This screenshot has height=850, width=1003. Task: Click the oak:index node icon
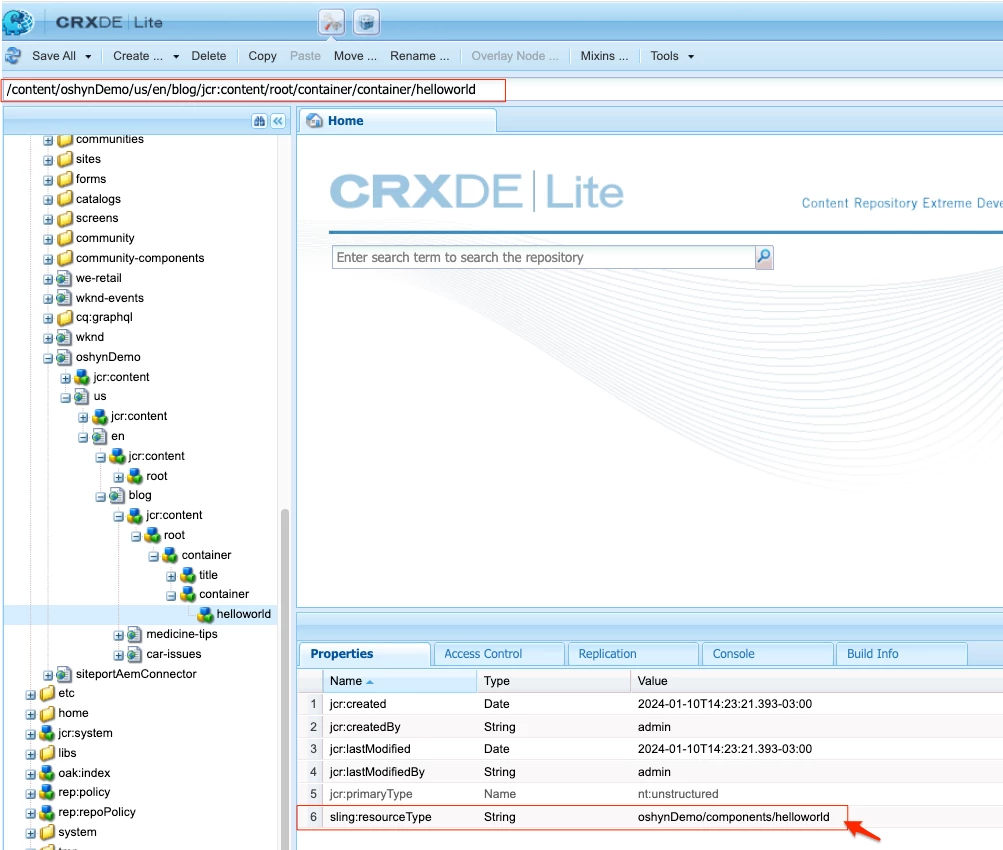click(x=47, y=773)
